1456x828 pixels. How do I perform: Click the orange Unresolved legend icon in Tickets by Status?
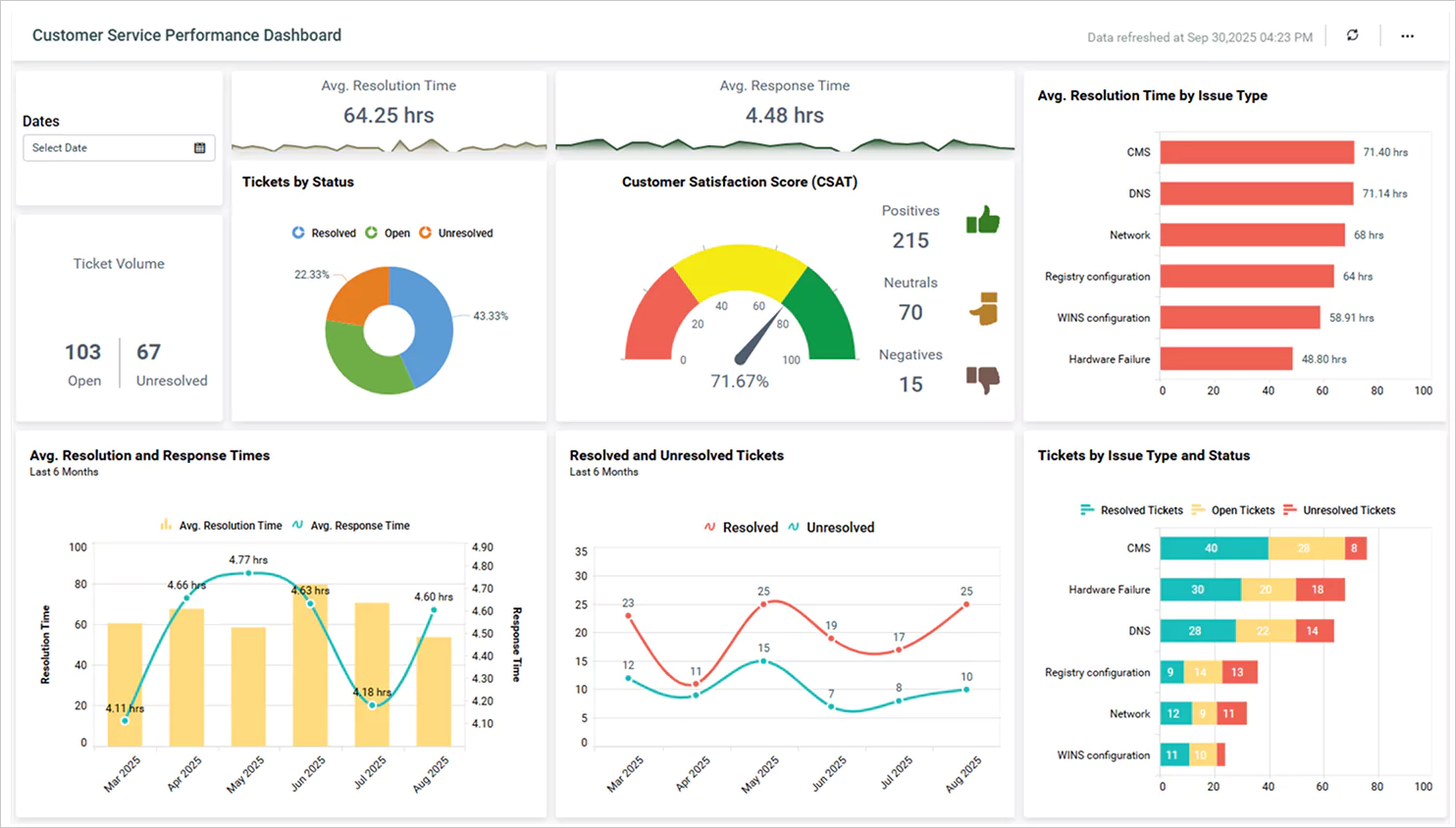click(x=425, y=233)
